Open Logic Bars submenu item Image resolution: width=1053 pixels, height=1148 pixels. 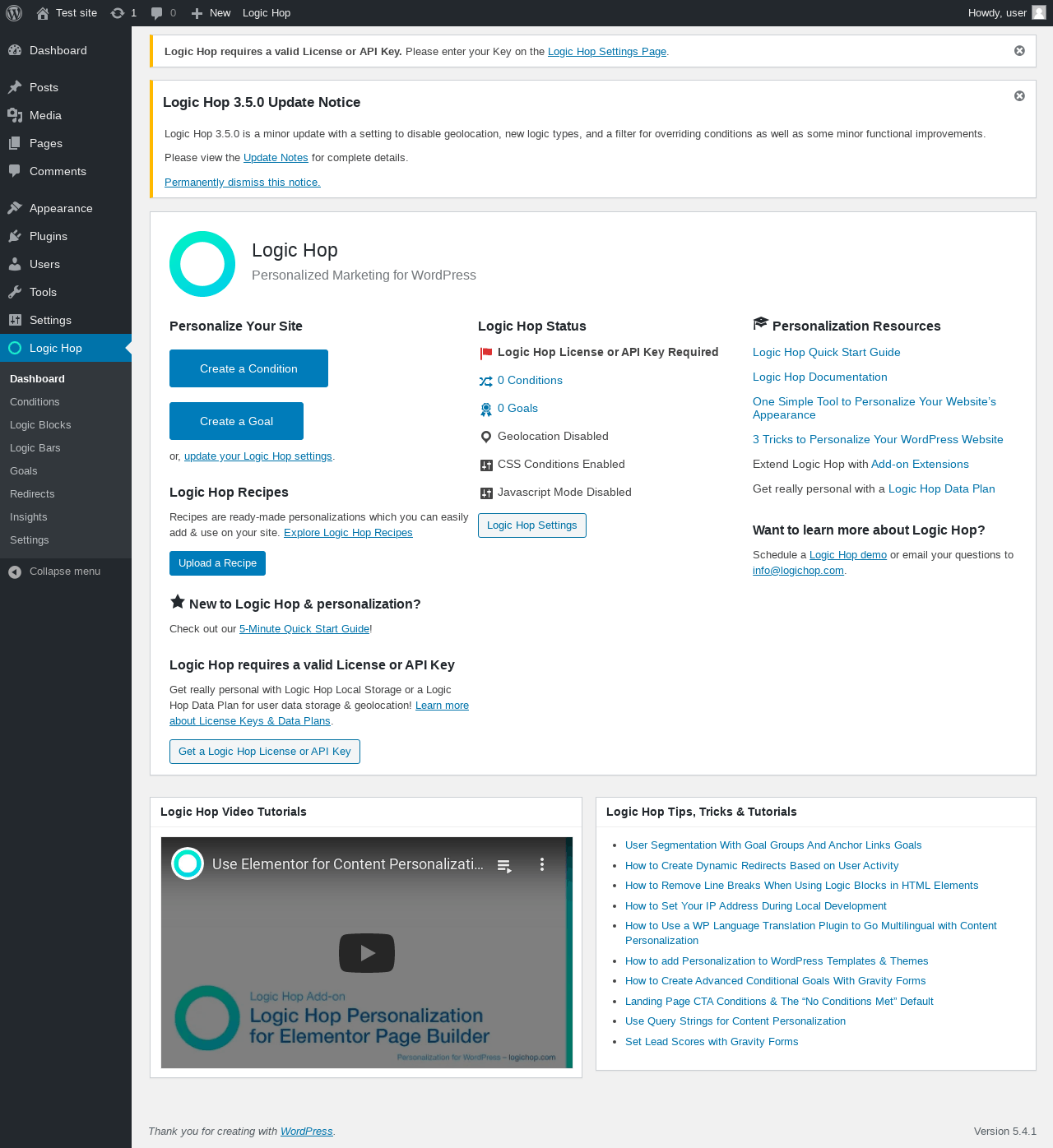tap(35, 448)
